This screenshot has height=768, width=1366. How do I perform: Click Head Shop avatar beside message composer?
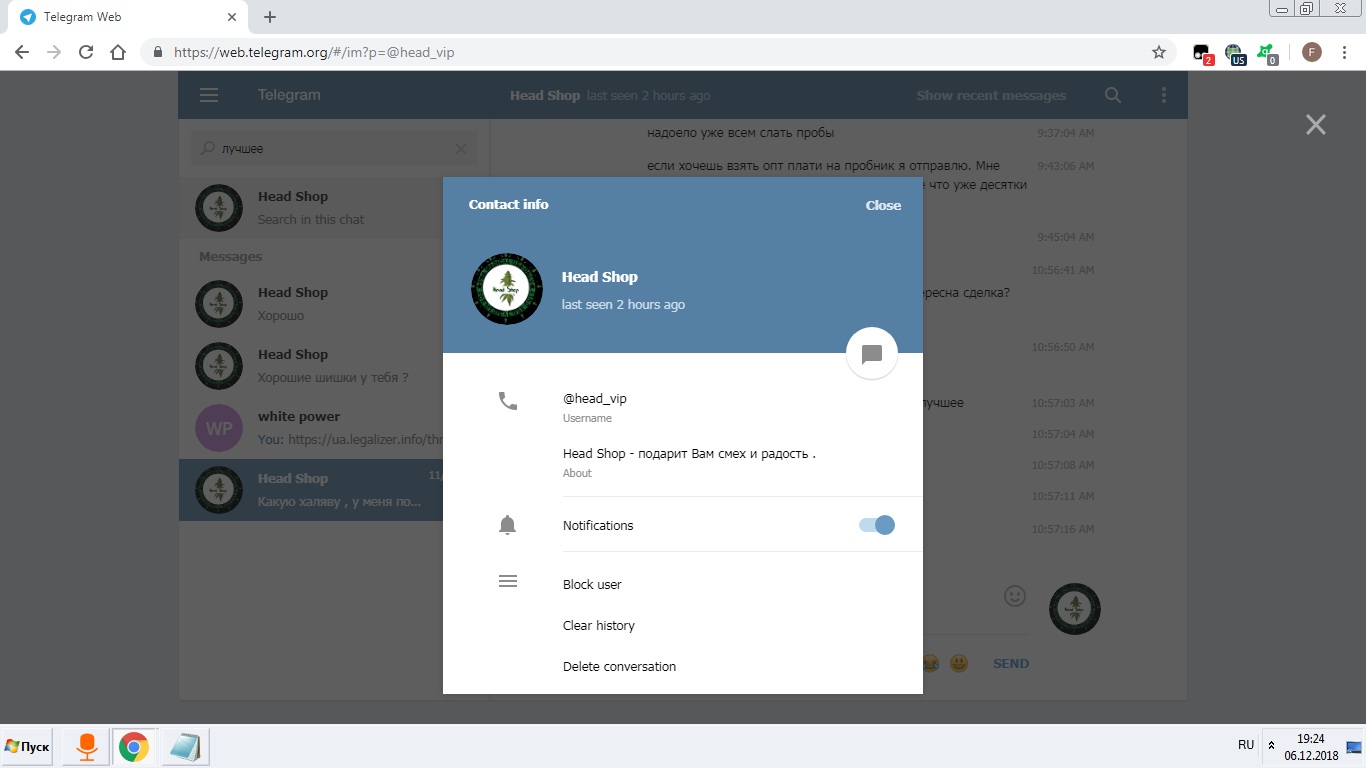(1074, 609)
